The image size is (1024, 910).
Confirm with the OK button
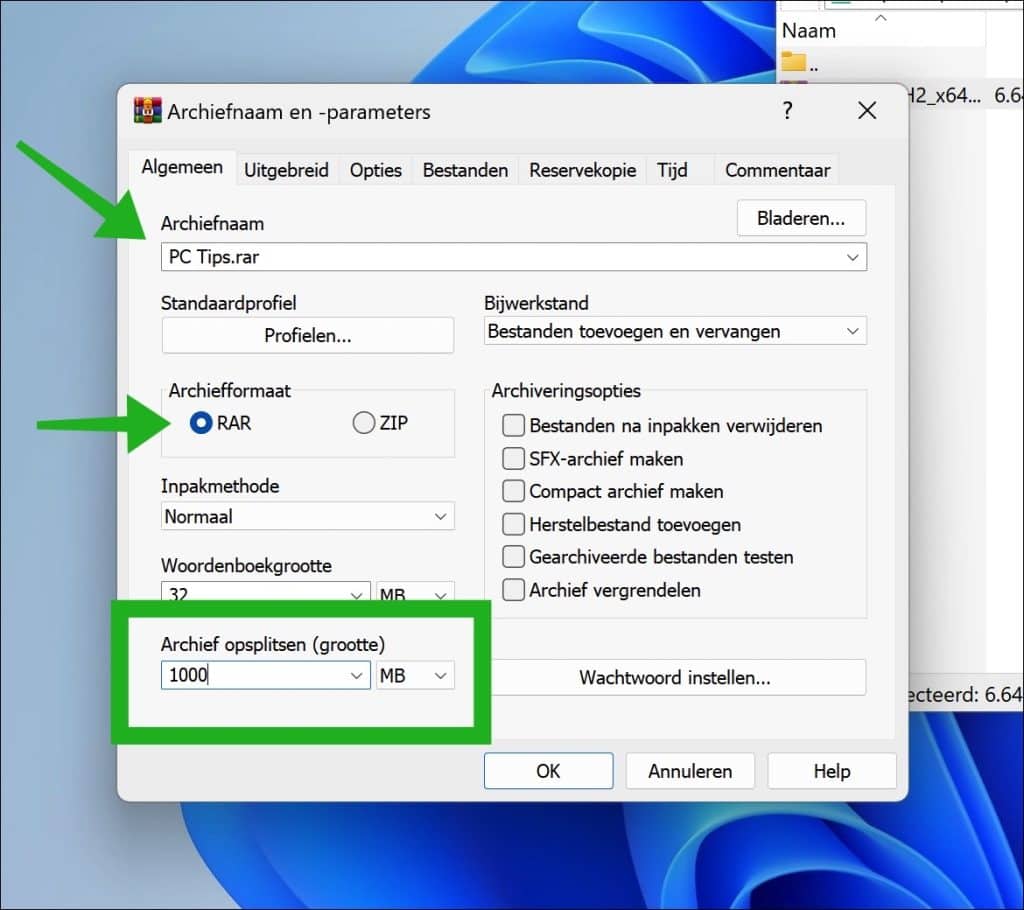549,771
